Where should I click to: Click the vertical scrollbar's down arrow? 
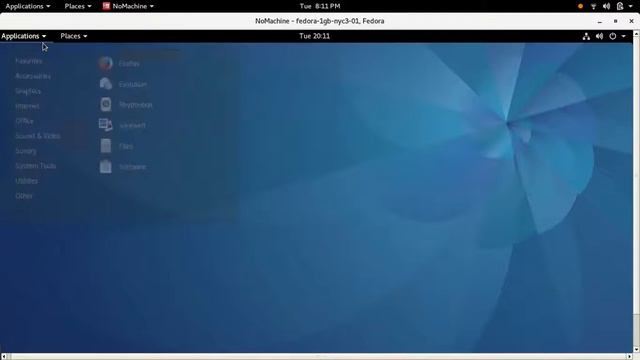click(x=636, y=350)
